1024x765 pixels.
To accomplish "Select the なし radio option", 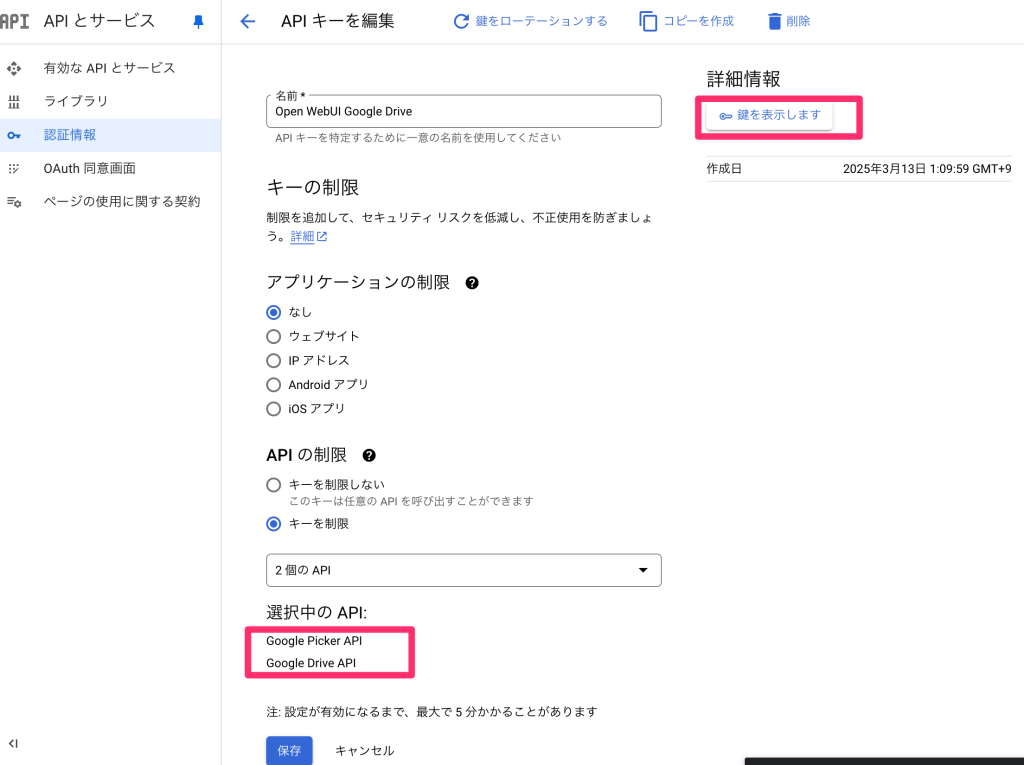I will coord(274,312).
